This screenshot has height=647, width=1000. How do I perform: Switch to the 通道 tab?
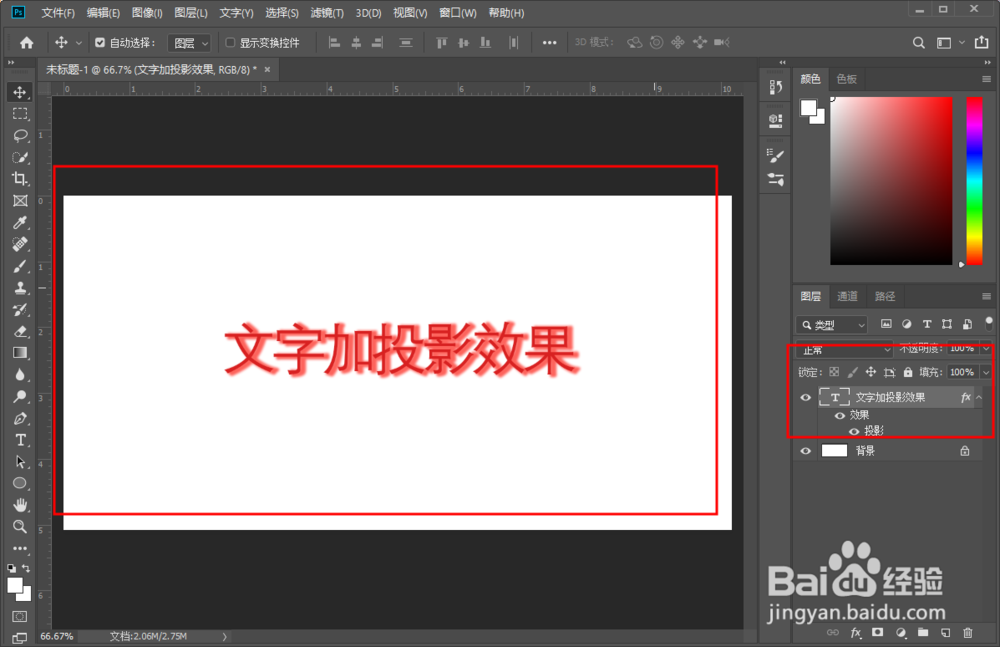pos(848,296)
